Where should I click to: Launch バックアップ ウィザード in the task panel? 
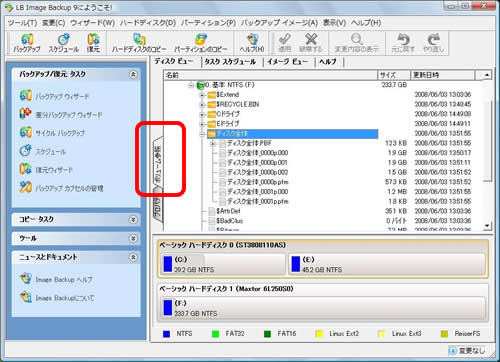coord(54,96)
